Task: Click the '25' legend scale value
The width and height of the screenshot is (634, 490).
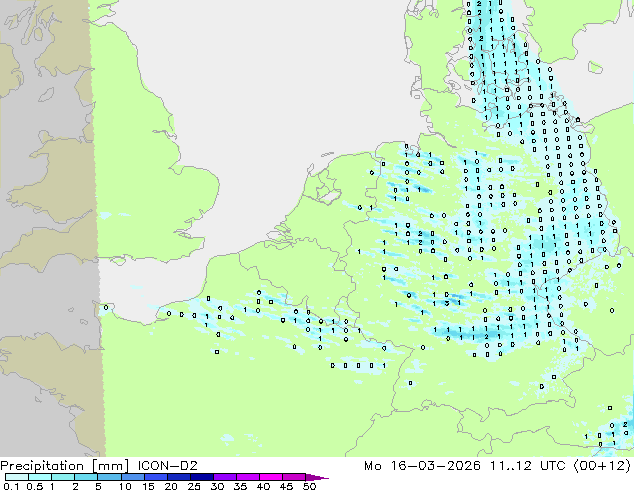Action: tap(194, 486)
